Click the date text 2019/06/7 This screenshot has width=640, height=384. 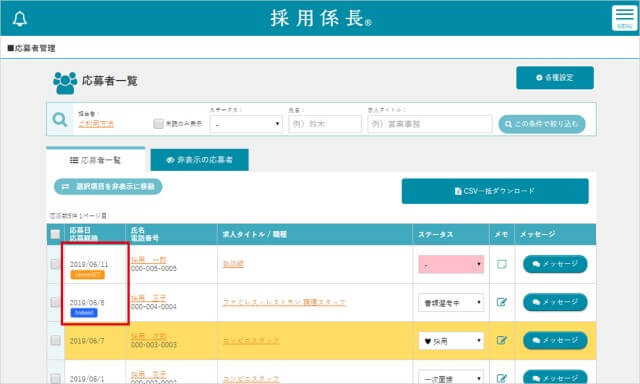(87, 341)
